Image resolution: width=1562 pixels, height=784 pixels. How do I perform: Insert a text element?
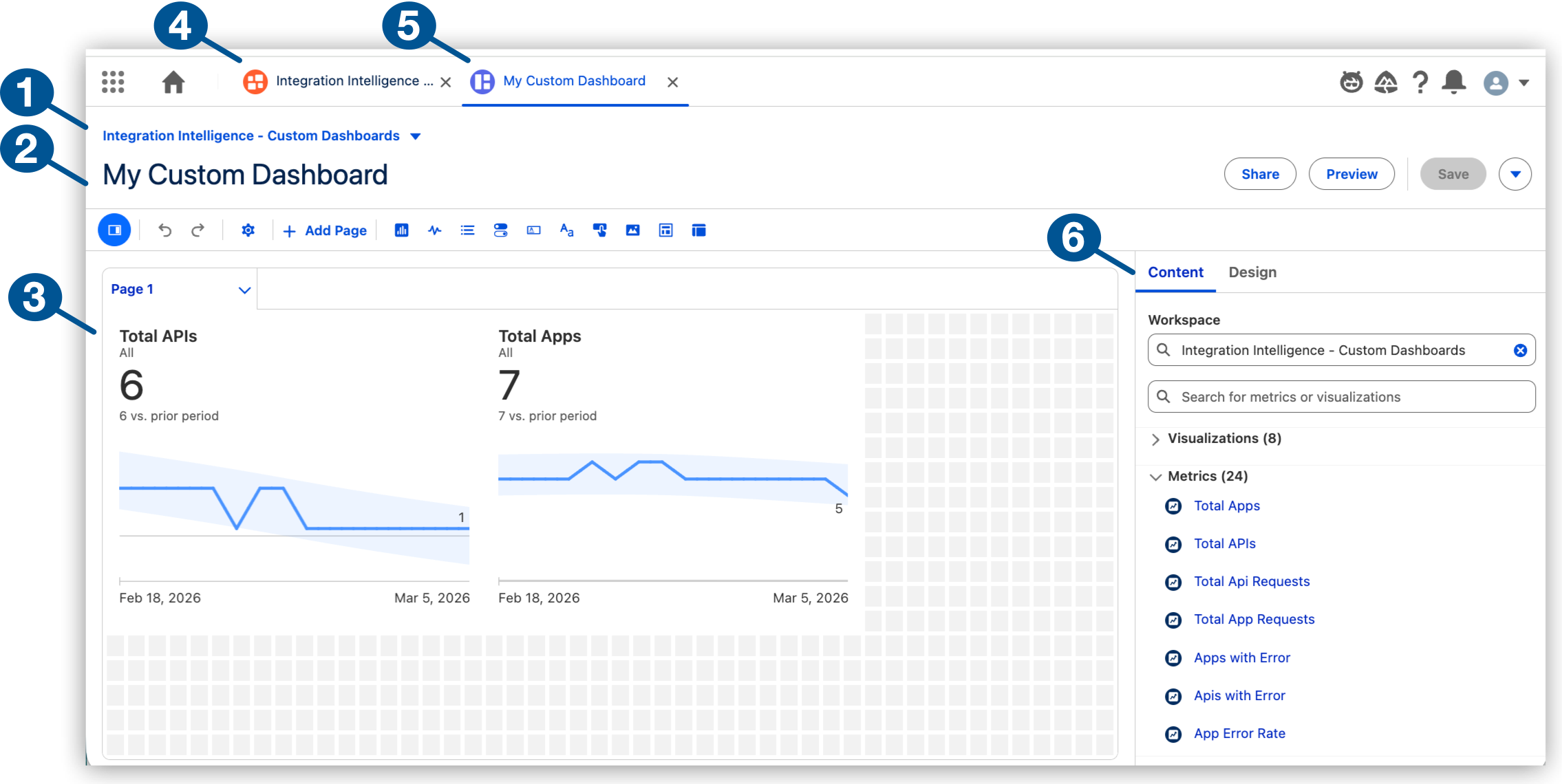click(x=566, y=230)
